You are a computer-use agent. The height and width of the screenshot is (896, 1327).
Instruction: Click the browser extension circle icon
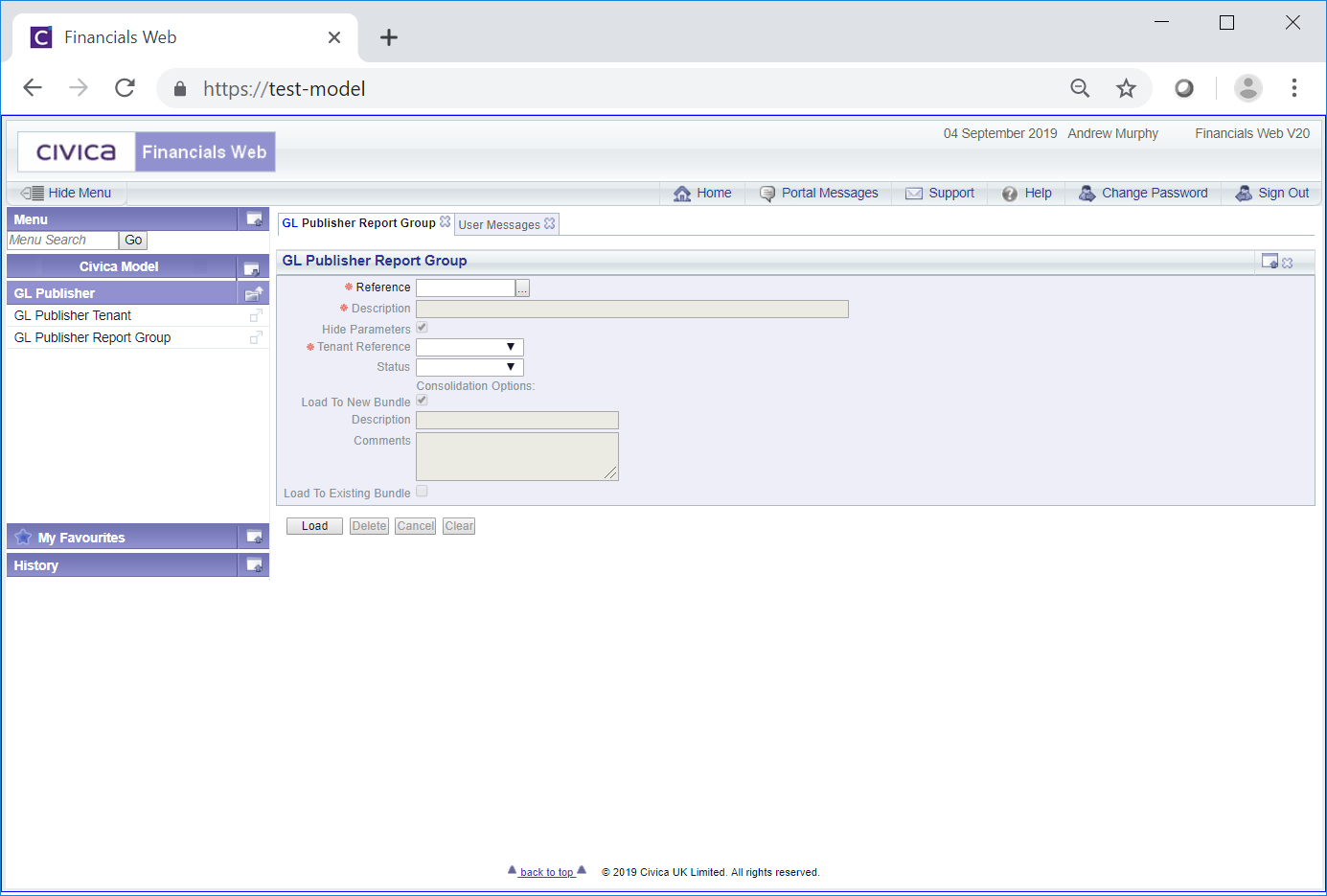tap(1184, 88)
